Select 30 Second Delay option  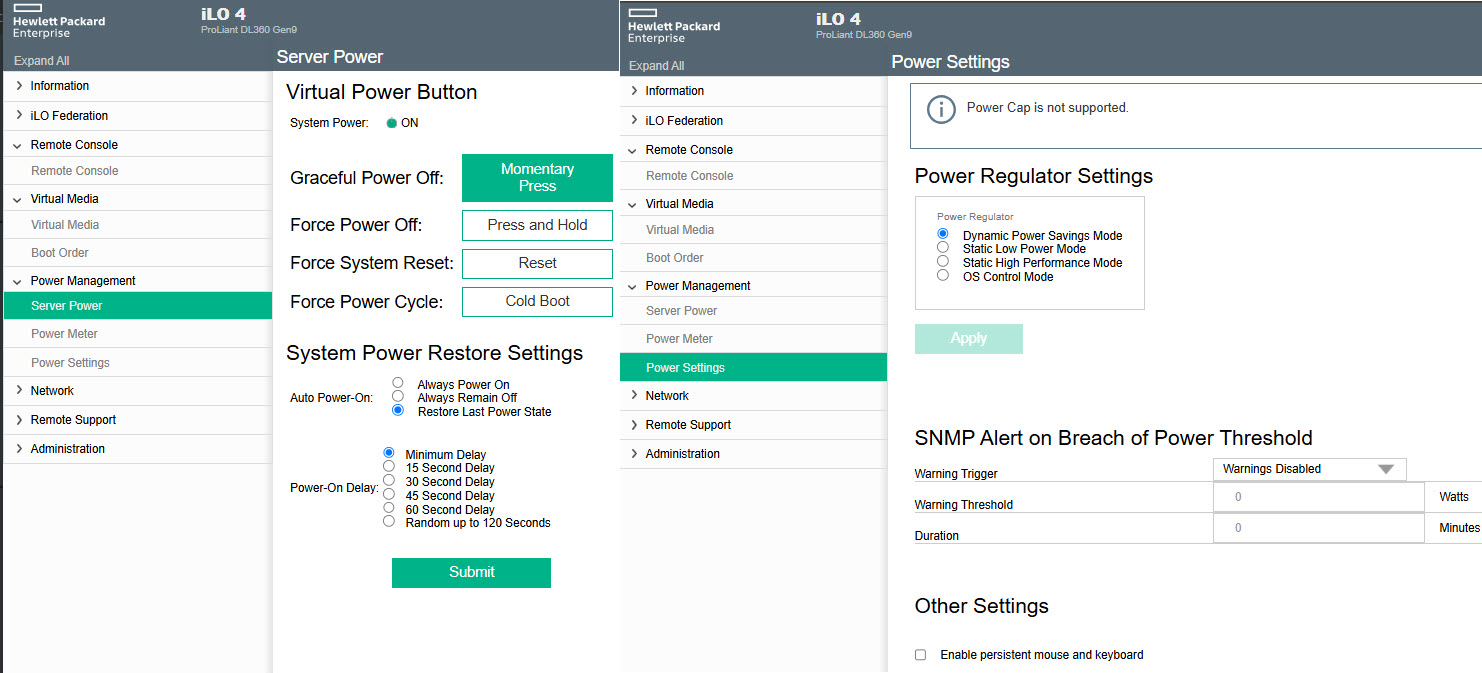[x=389, y=480]
